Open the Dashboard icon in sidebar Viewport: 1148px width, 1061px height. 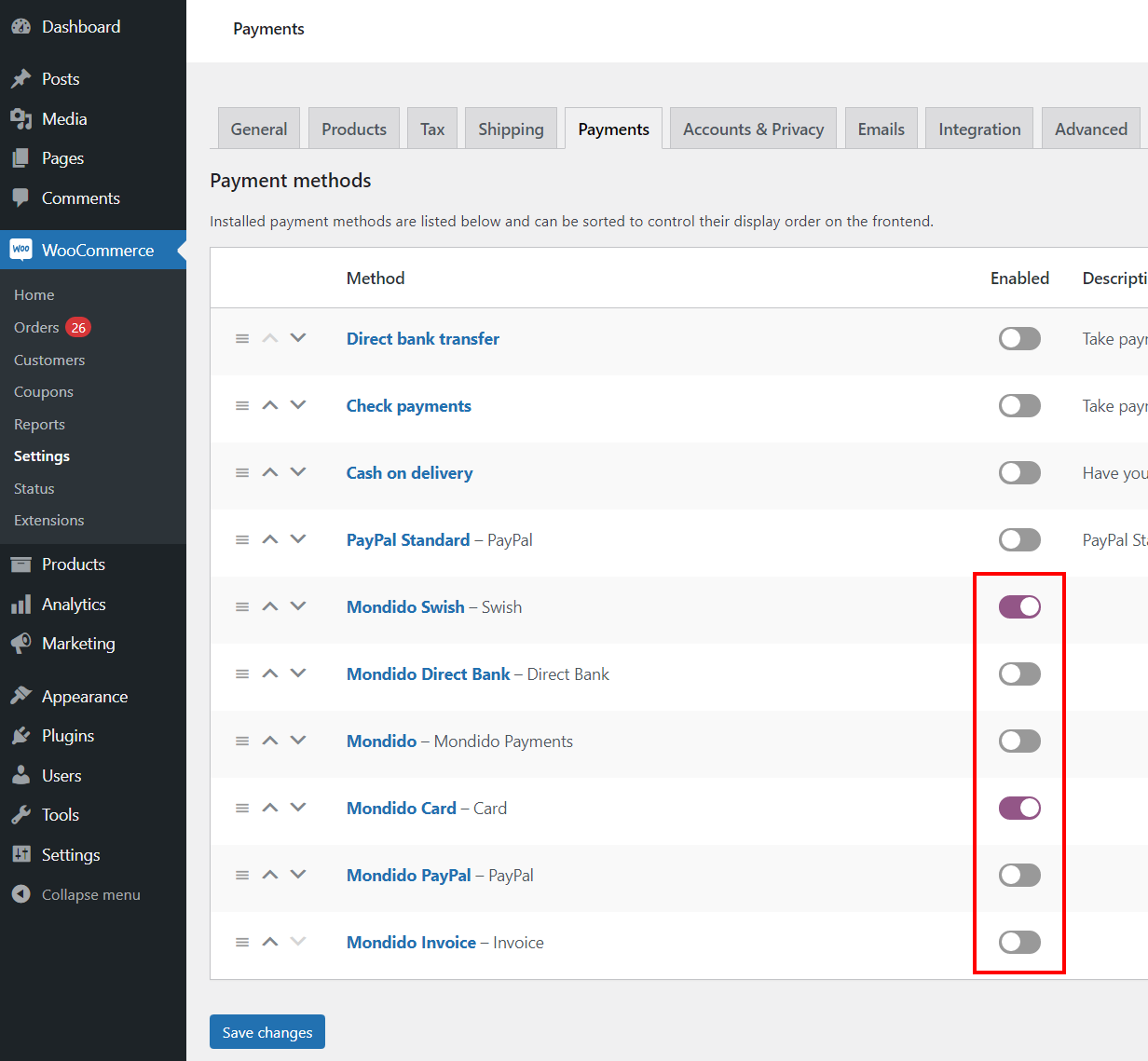(20, 27)
